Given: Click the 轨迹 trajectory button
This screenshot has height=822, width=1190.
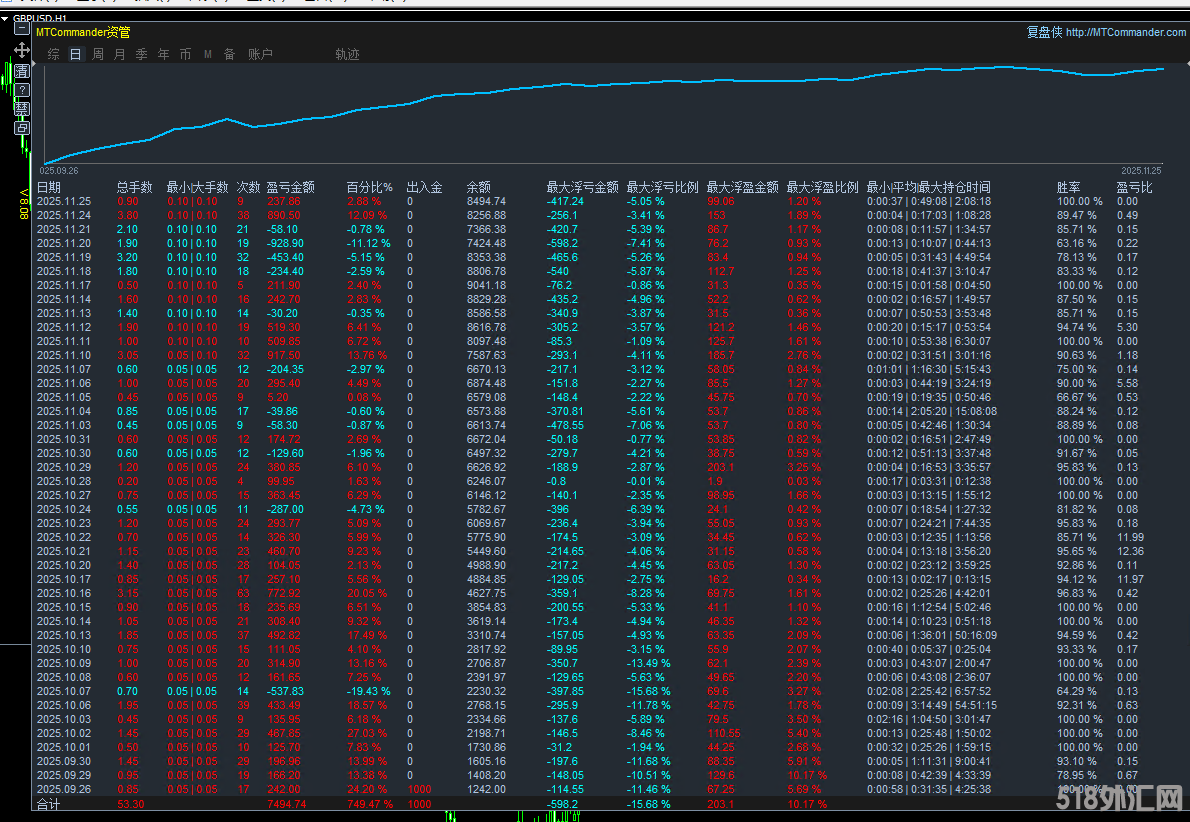Looking at the screenshot, I should click(347, 55).
